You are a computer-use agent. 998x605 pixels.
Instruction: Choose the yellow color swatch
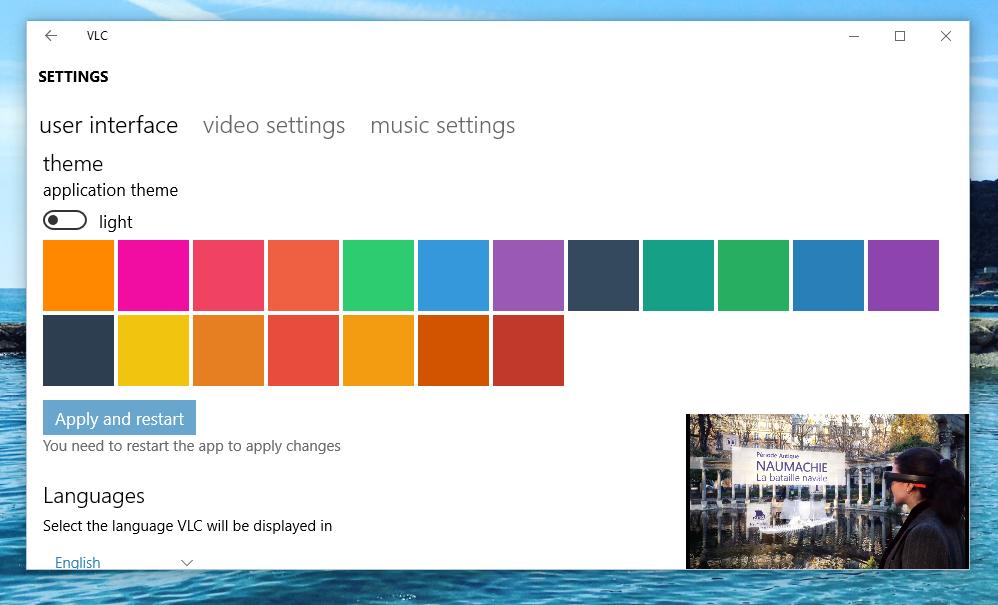tap(153, 351)
